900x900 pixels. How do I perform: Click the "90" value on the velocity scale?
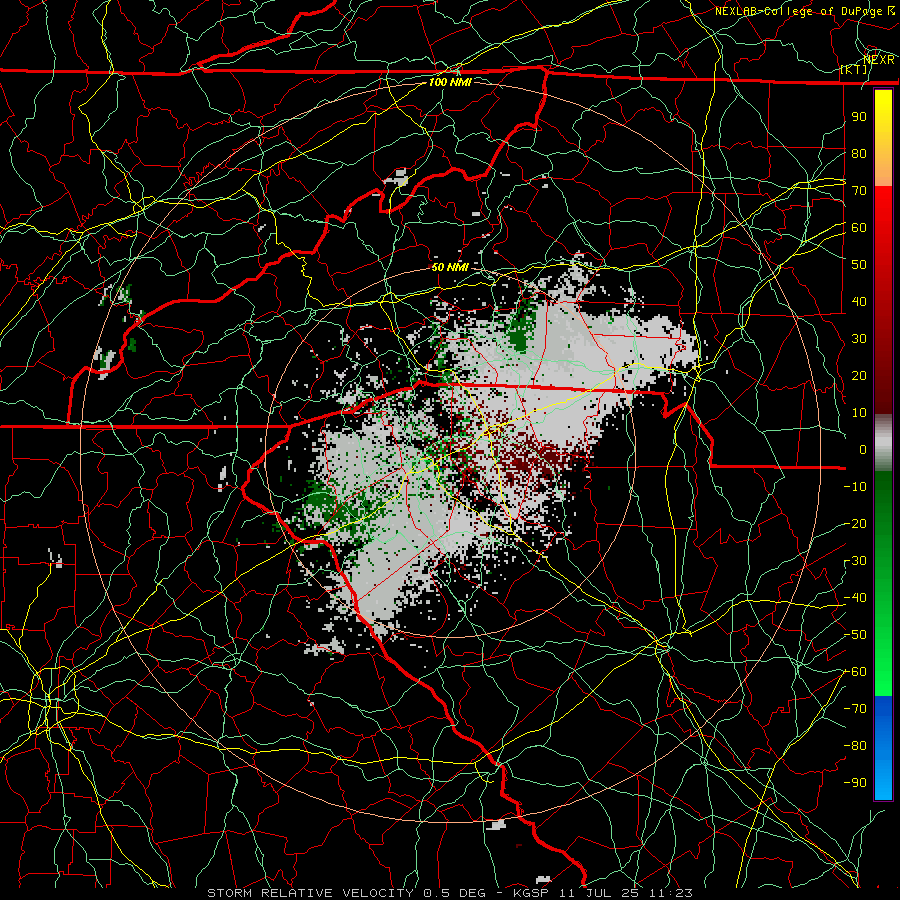pos(859,117)
